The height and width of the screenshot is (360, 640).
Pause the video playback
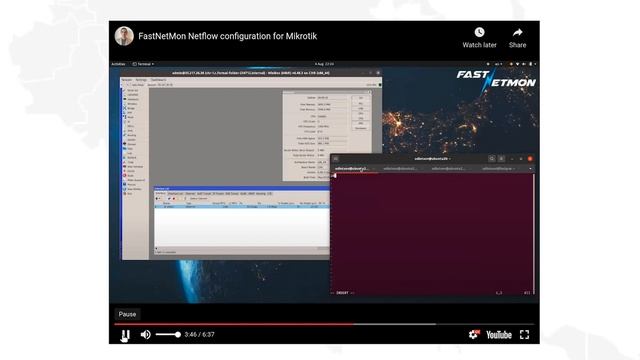[x=125, y=335]
